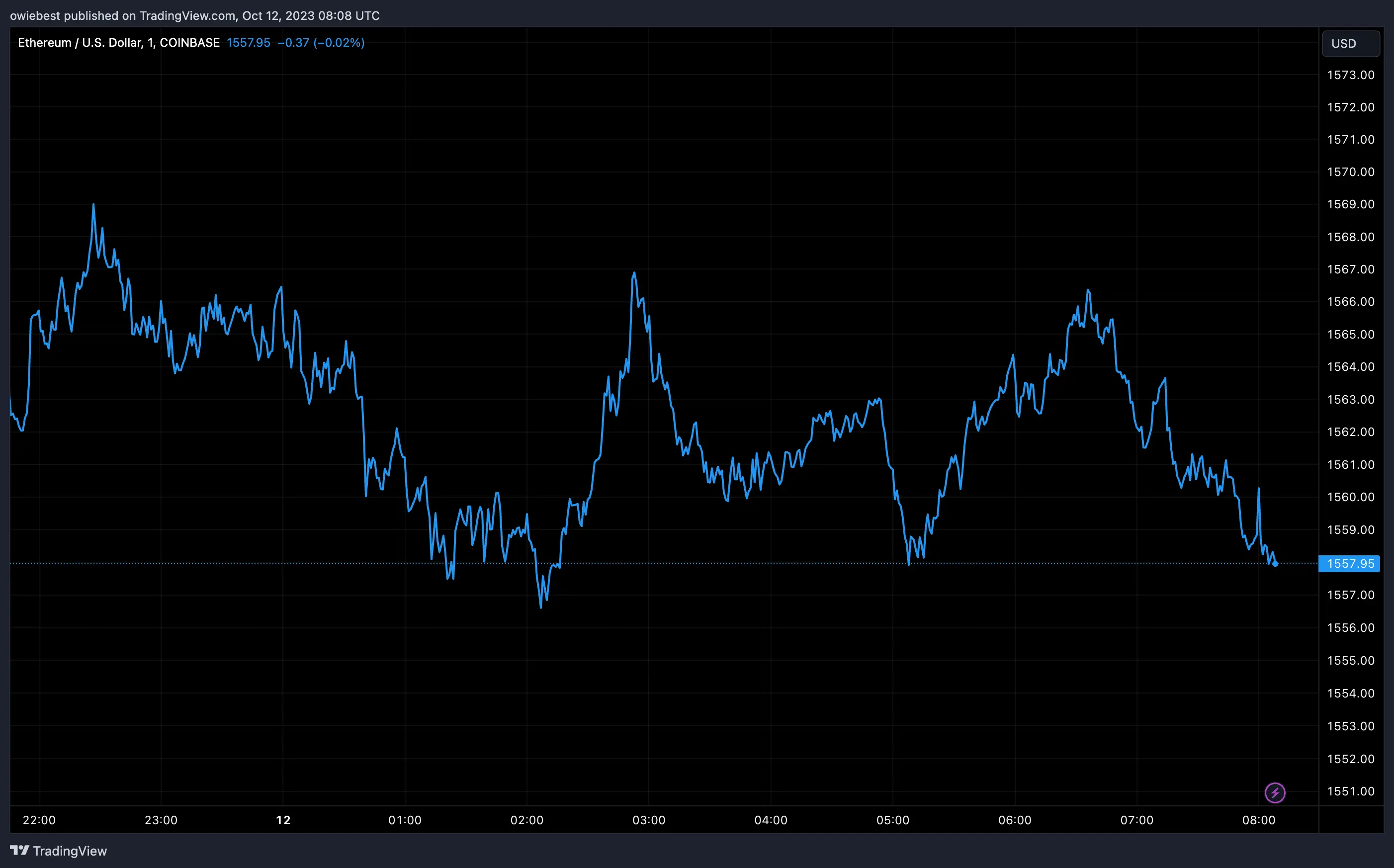The height and width of the screenshot is (868, 1394).
Task: Click the blue current price flag showing 1557.95
Action: point(1350,564)
